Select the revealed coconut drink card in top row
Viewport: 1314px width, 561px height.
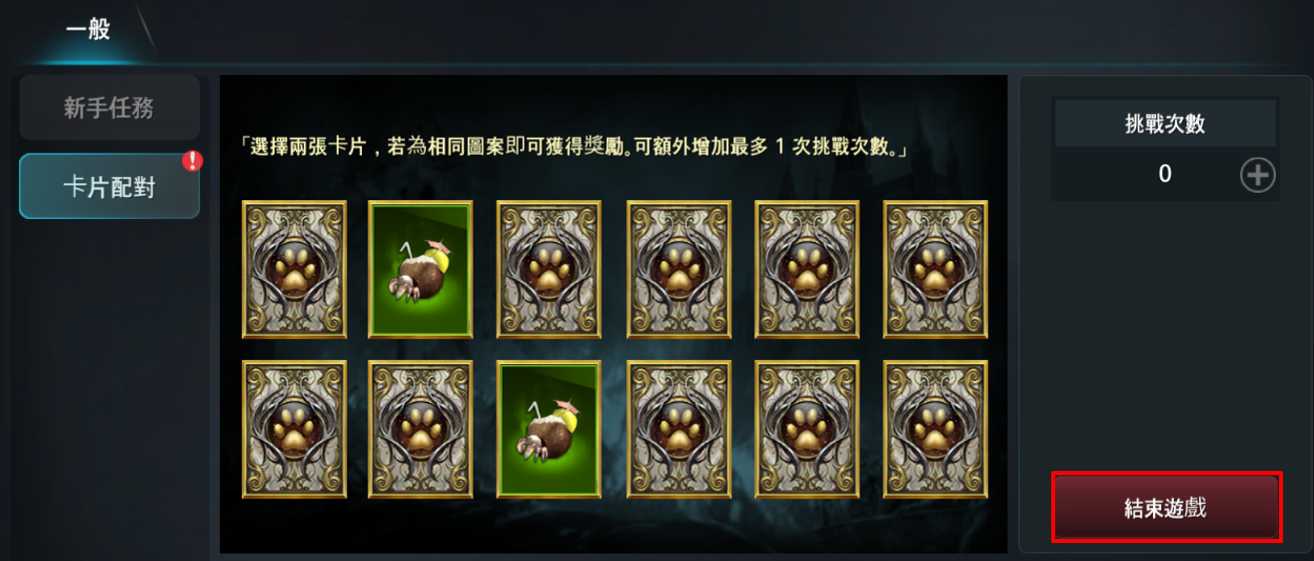click(x=420, y=269)
